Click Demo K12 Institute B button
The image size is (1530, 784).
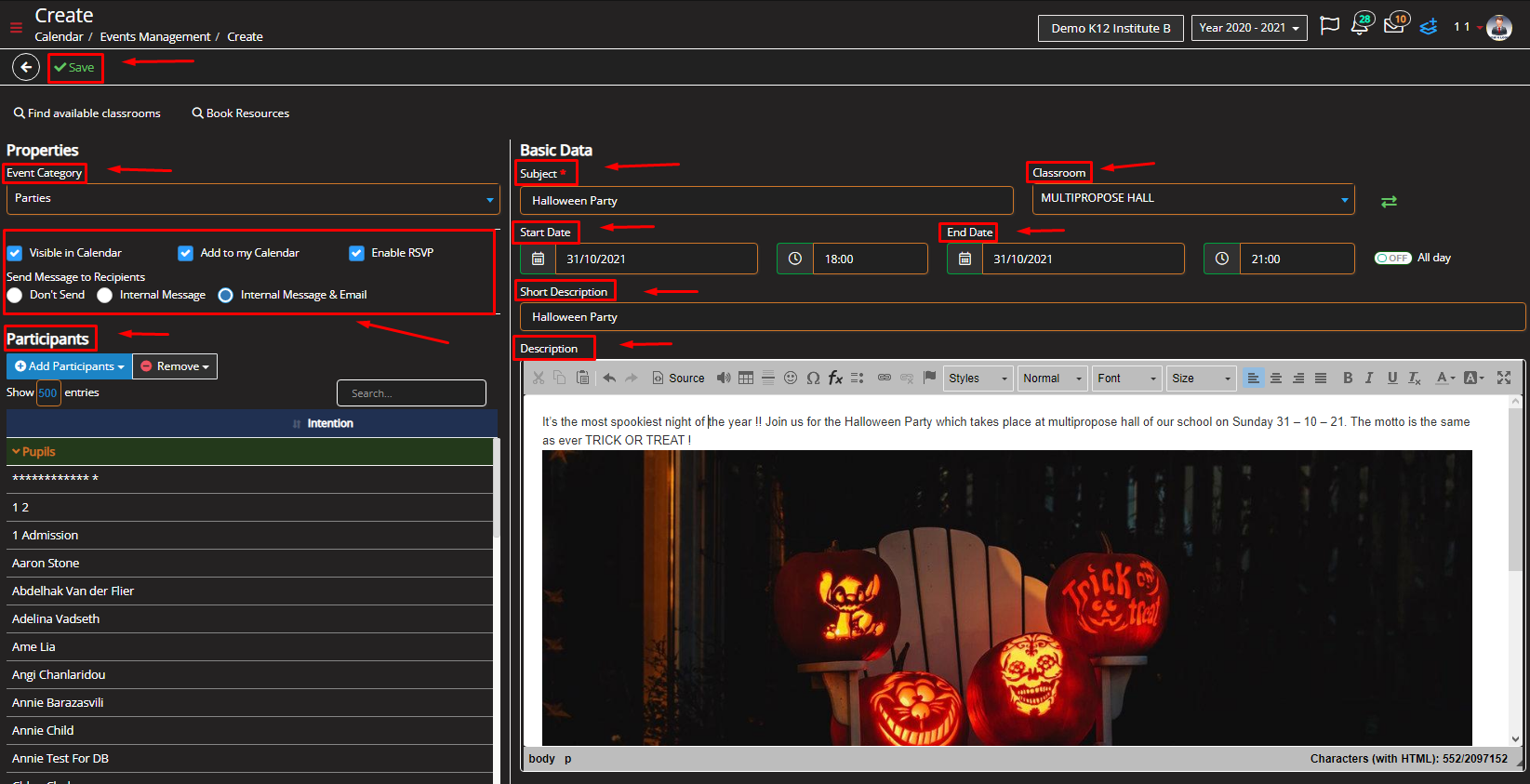click(1111, 28)
